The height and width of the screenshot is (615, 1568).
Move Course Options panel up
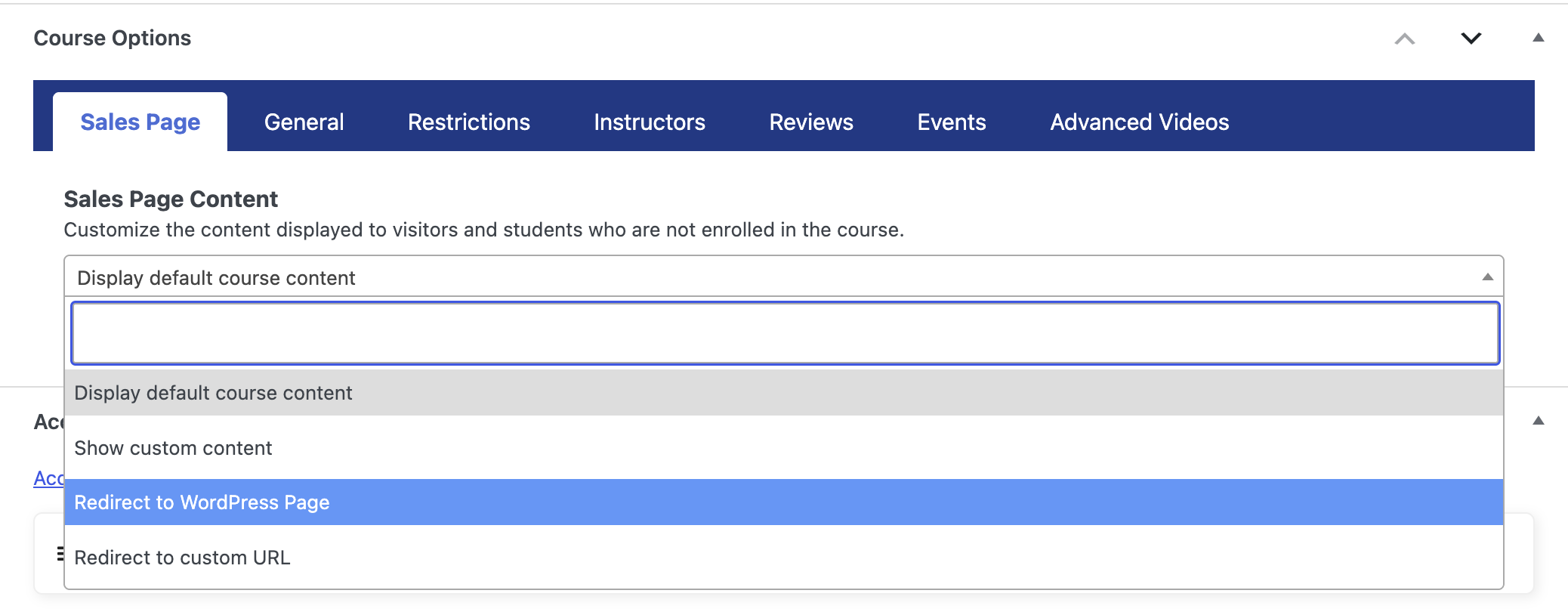(1404, 39)
